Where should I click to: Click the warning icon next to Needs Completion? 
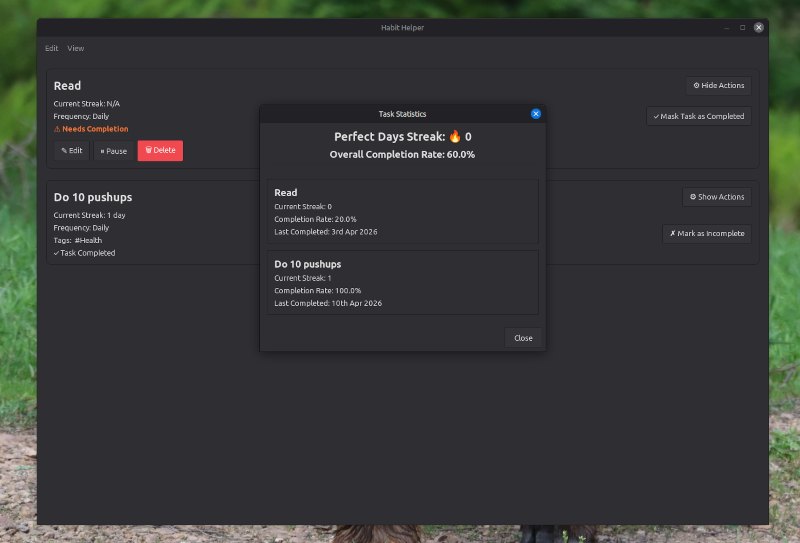click(57, 129)
